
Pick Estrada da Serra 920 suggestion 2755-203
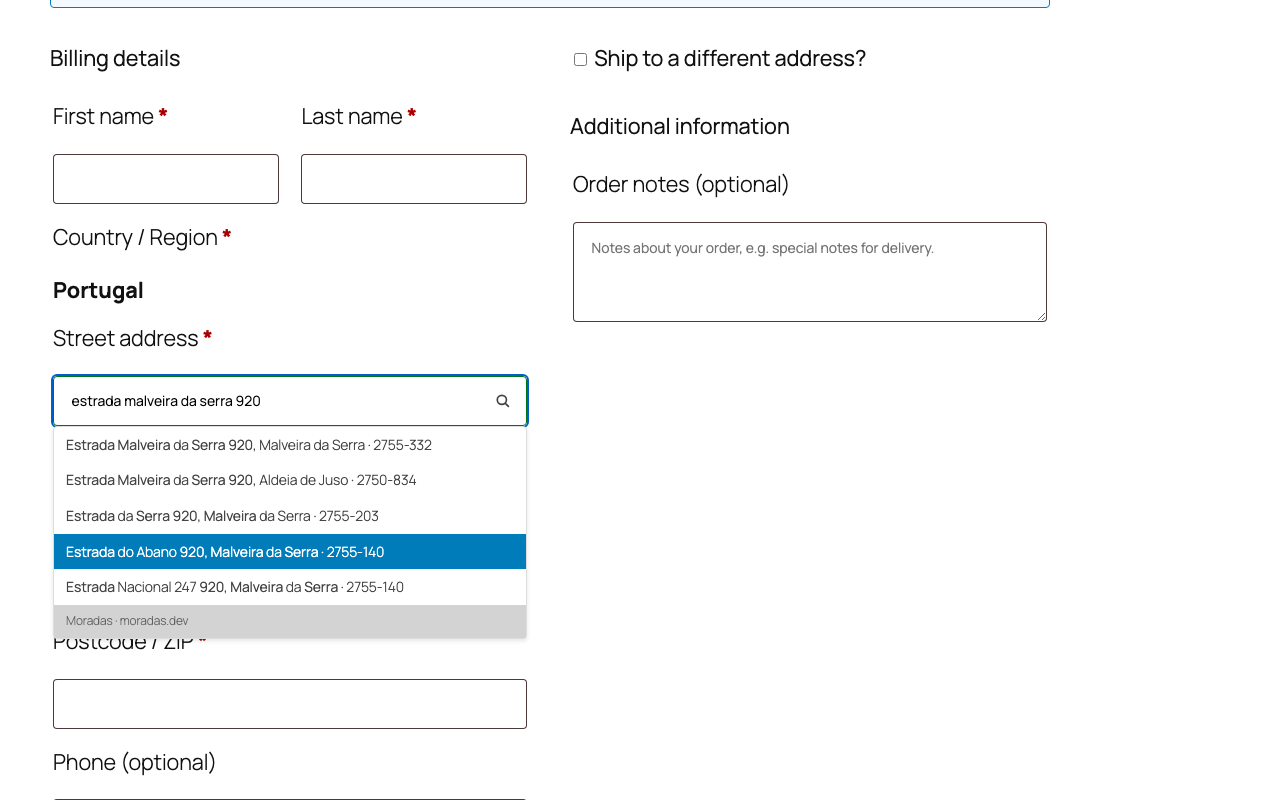click(x=290, y=516)
